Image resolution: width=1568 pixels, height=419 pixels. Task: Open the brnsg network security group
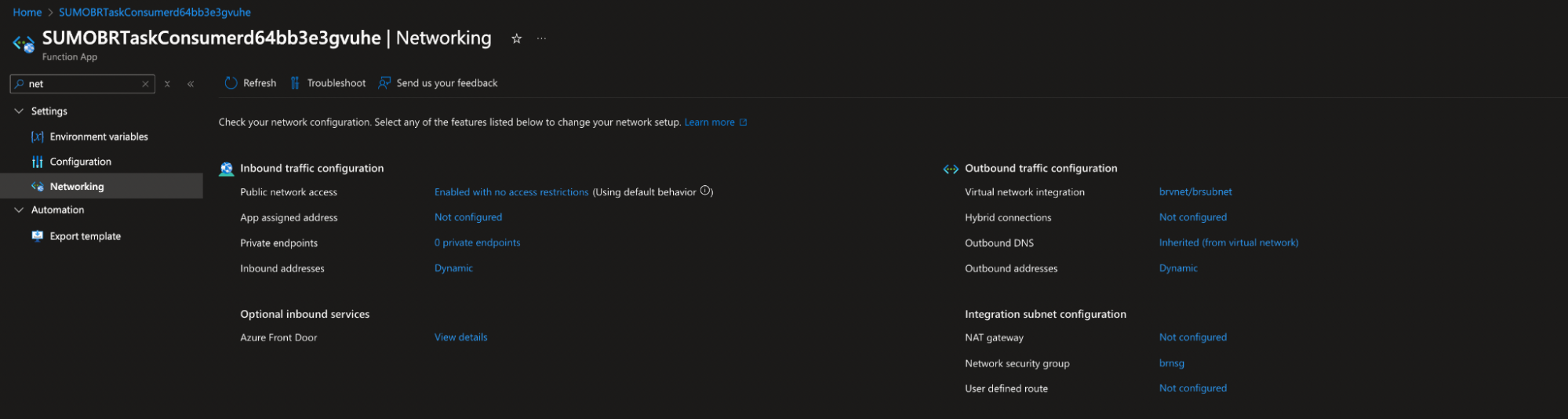point(1171,363)
